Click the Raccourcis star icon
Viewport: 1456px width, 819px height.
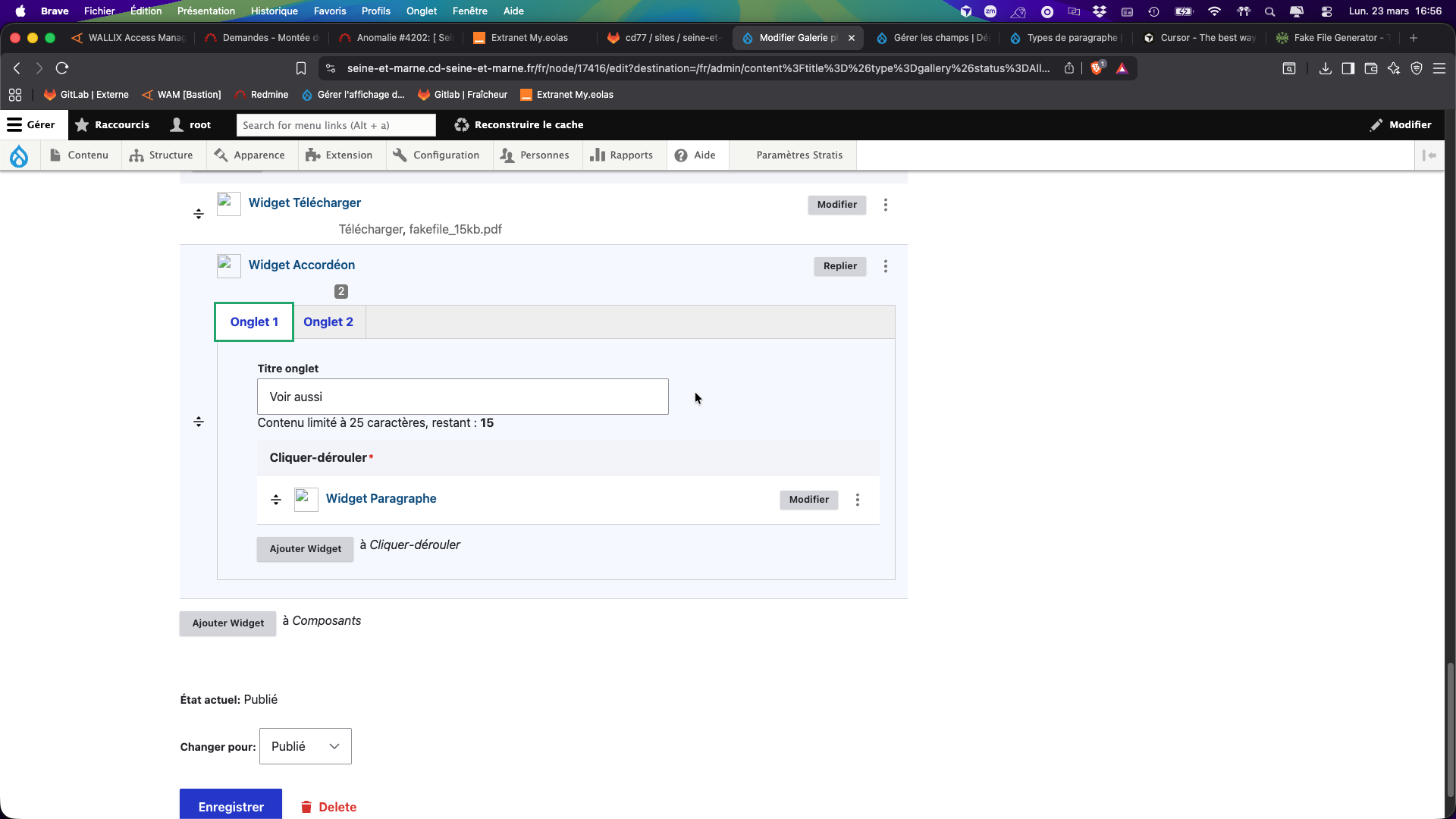(82, 125)
